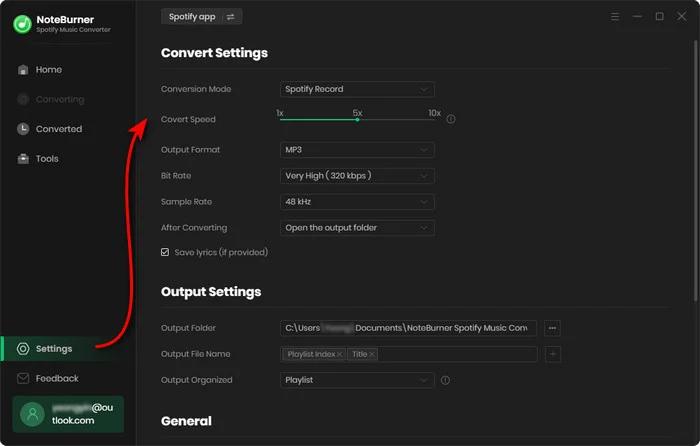Open the Sample Rate 48 kHz dropdown
The image size is (700, 446).
coord(357,202)
